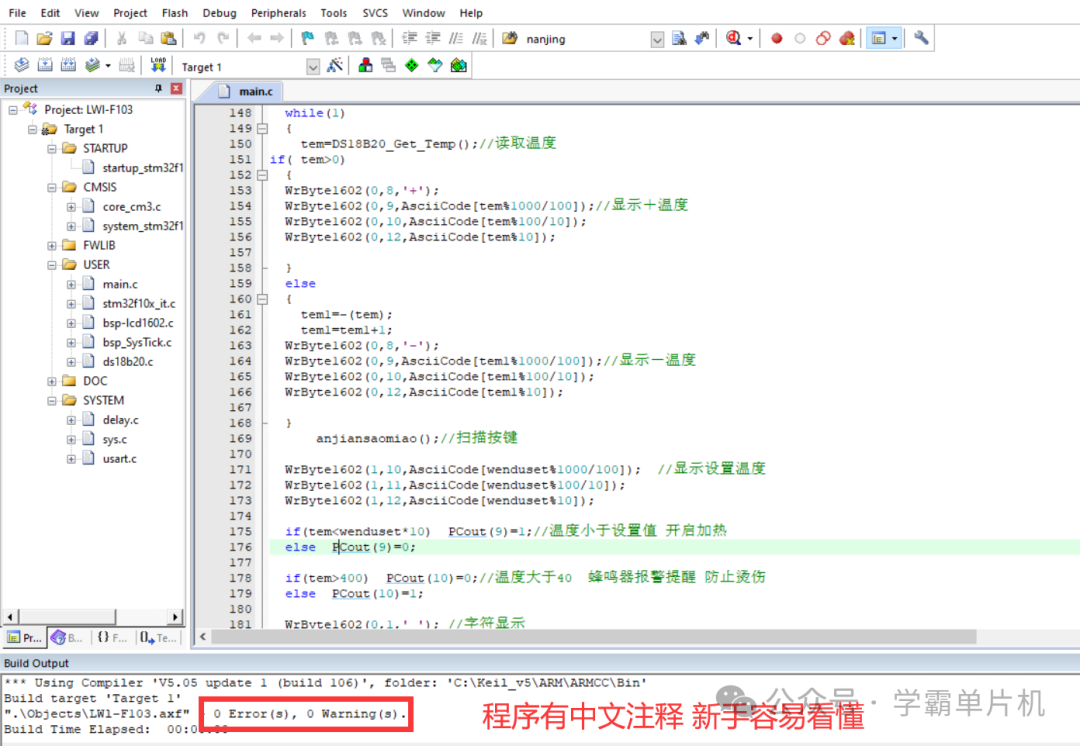Select delay.c in the SYSTEM folder
The width and height of the screenshot is (1080, 746).
point(121,420)
